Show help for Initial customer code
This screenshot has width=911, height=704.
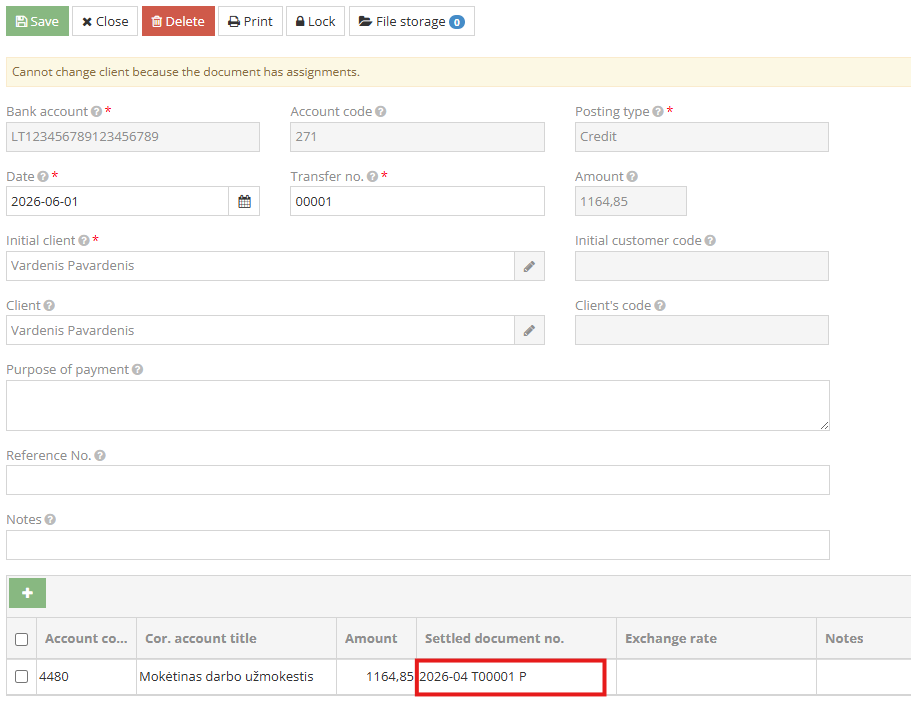tap(710, 240)
